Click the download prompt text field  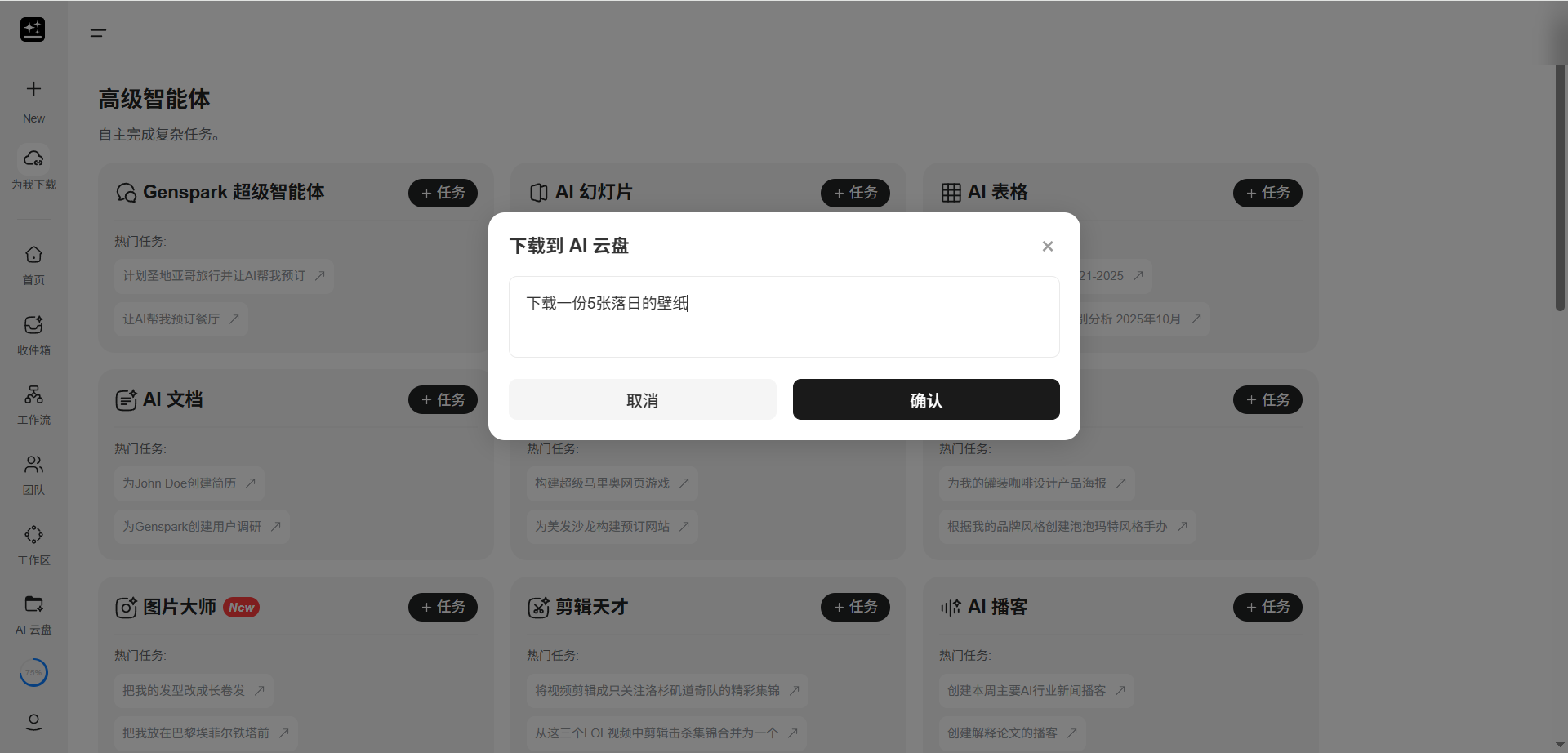pyautogui.click(x=784, y=317)
